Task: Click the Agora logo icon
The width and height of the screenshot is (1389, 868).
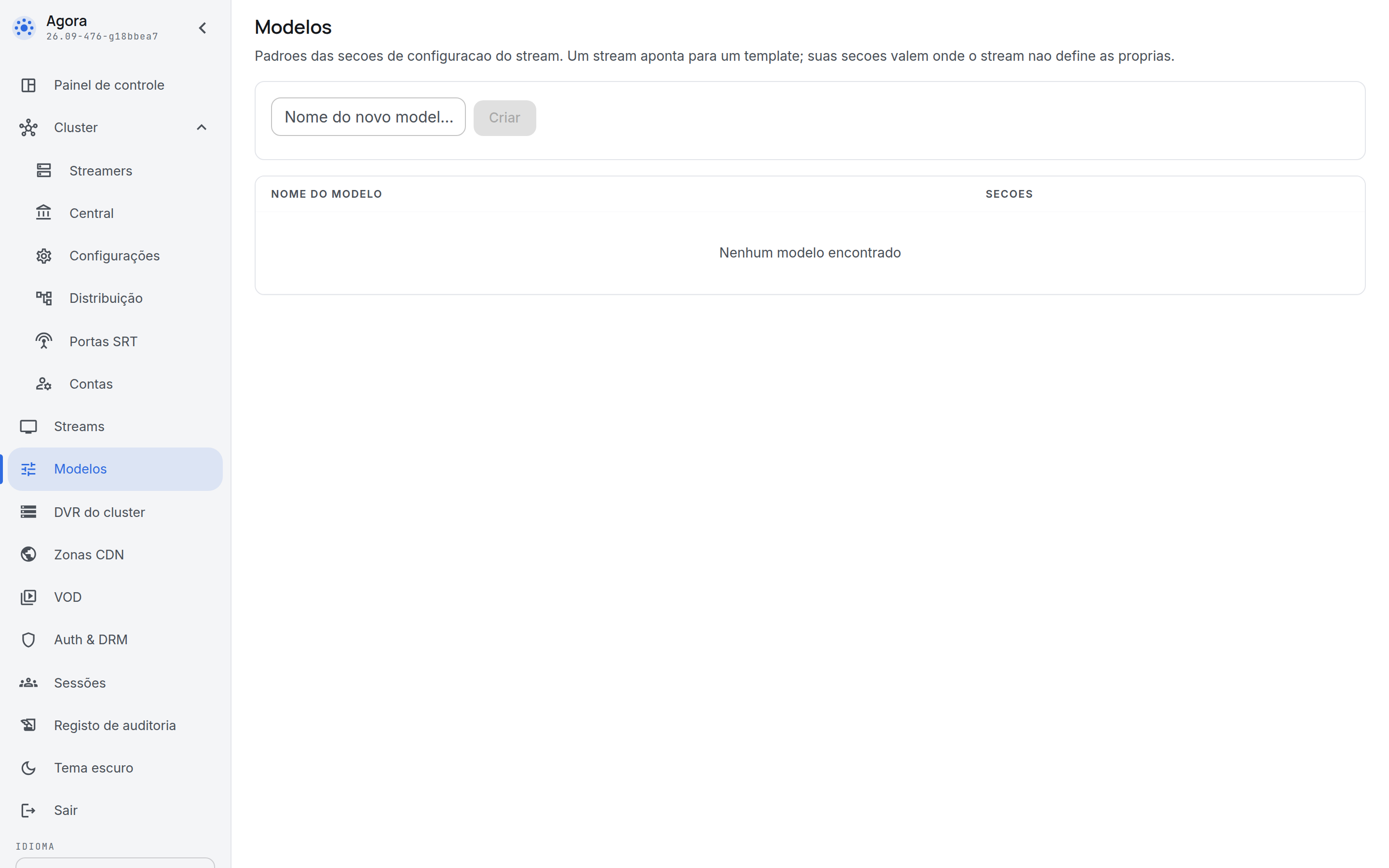Action: coord(24,27)
